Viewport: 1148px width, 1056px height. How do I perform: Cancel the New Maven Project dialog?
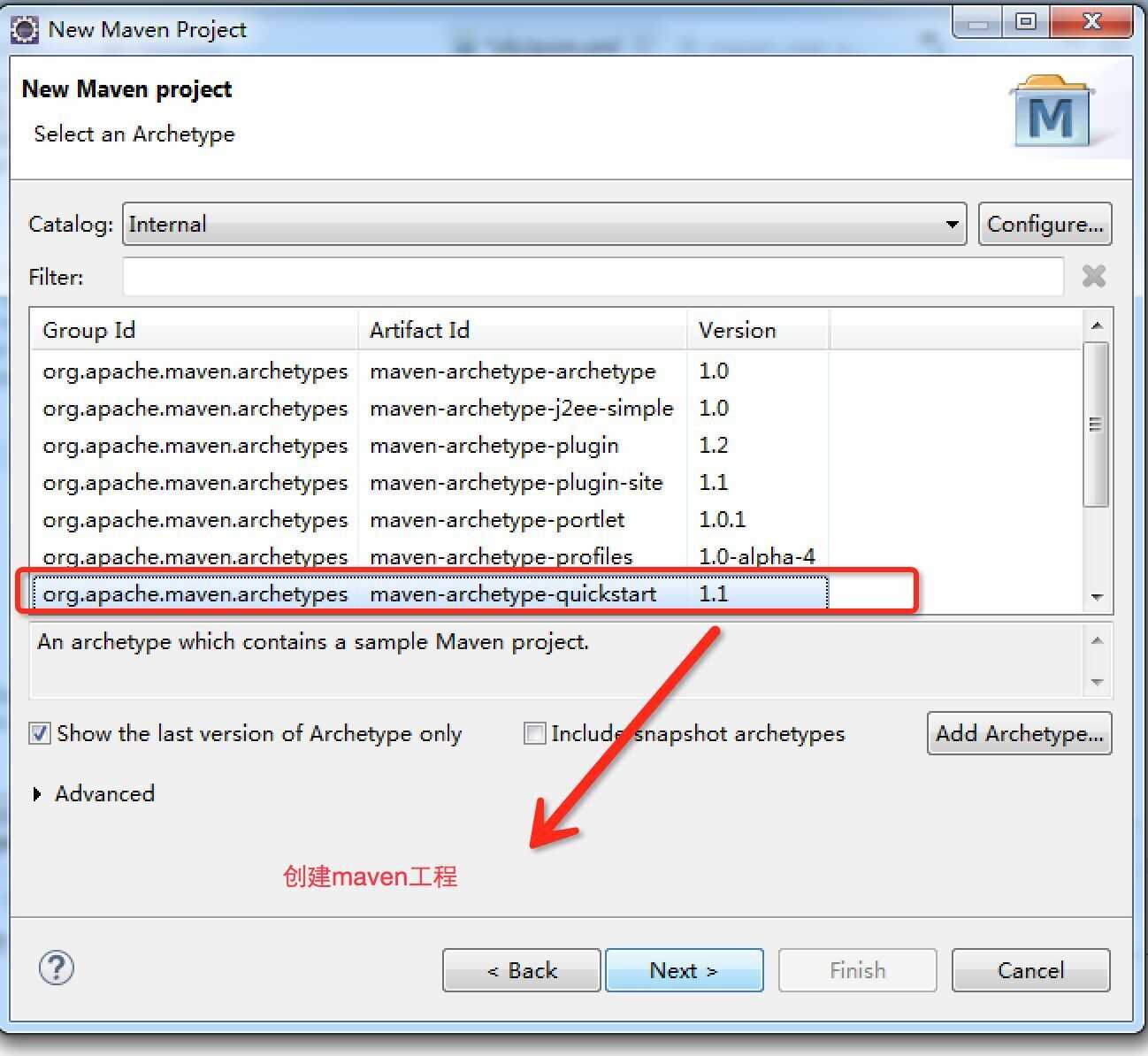[1031, 970]
